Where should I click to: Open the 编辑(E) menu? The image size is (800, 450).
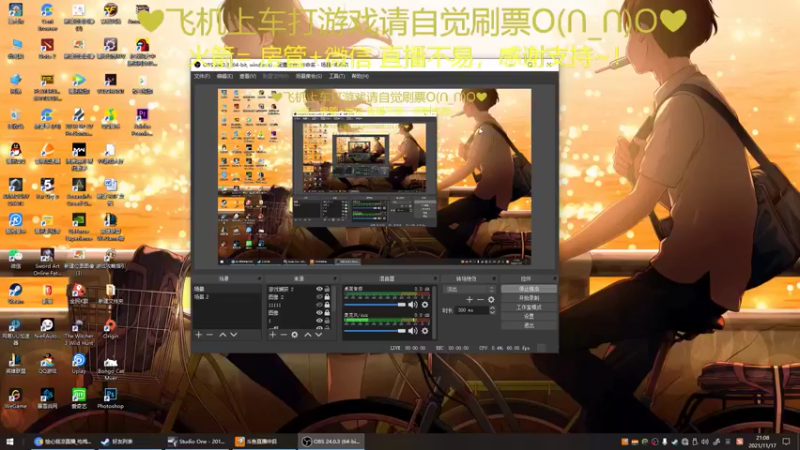tap(224, 76)
